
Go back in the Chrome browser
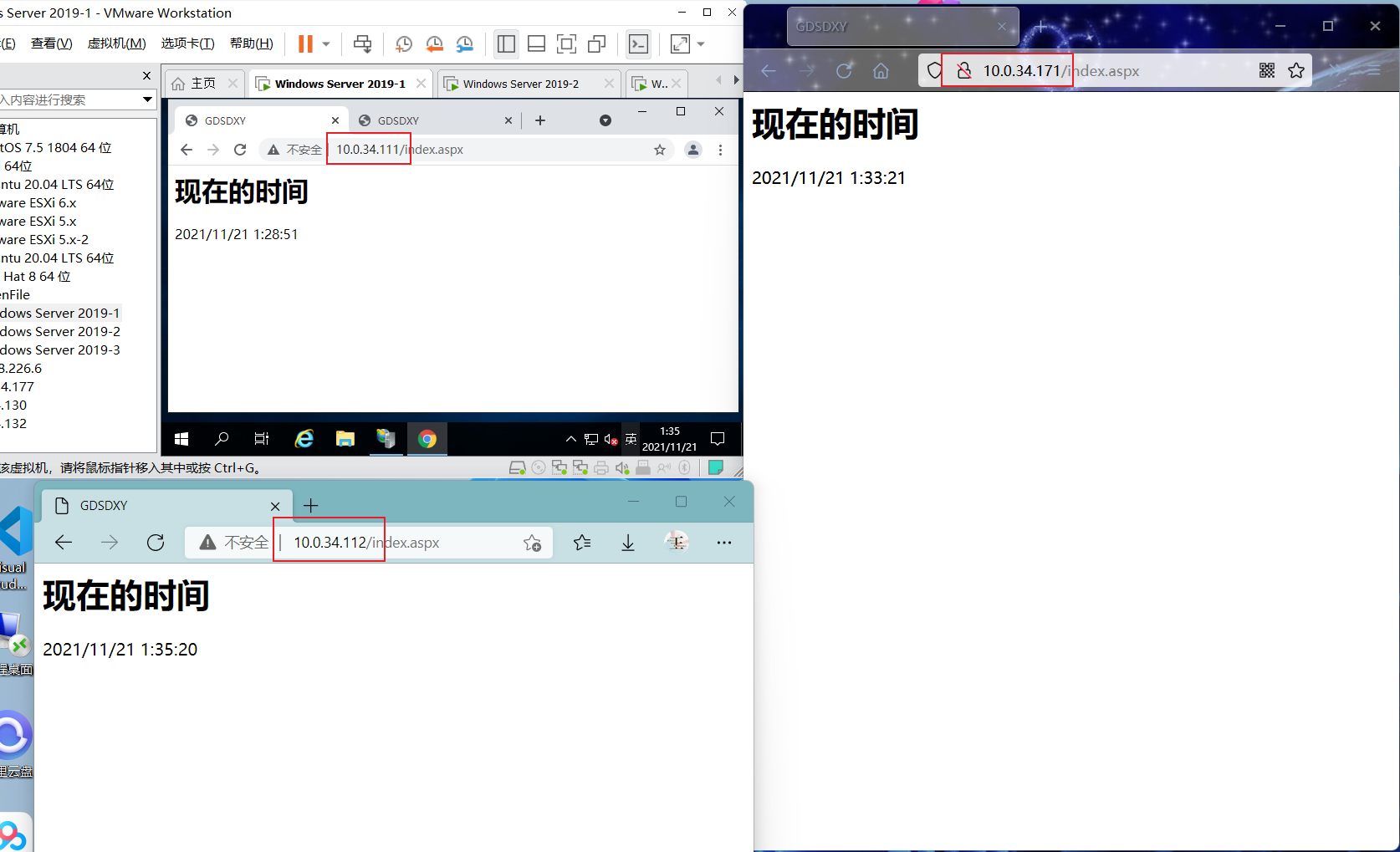pyautogui.click(x=186, y=150)
